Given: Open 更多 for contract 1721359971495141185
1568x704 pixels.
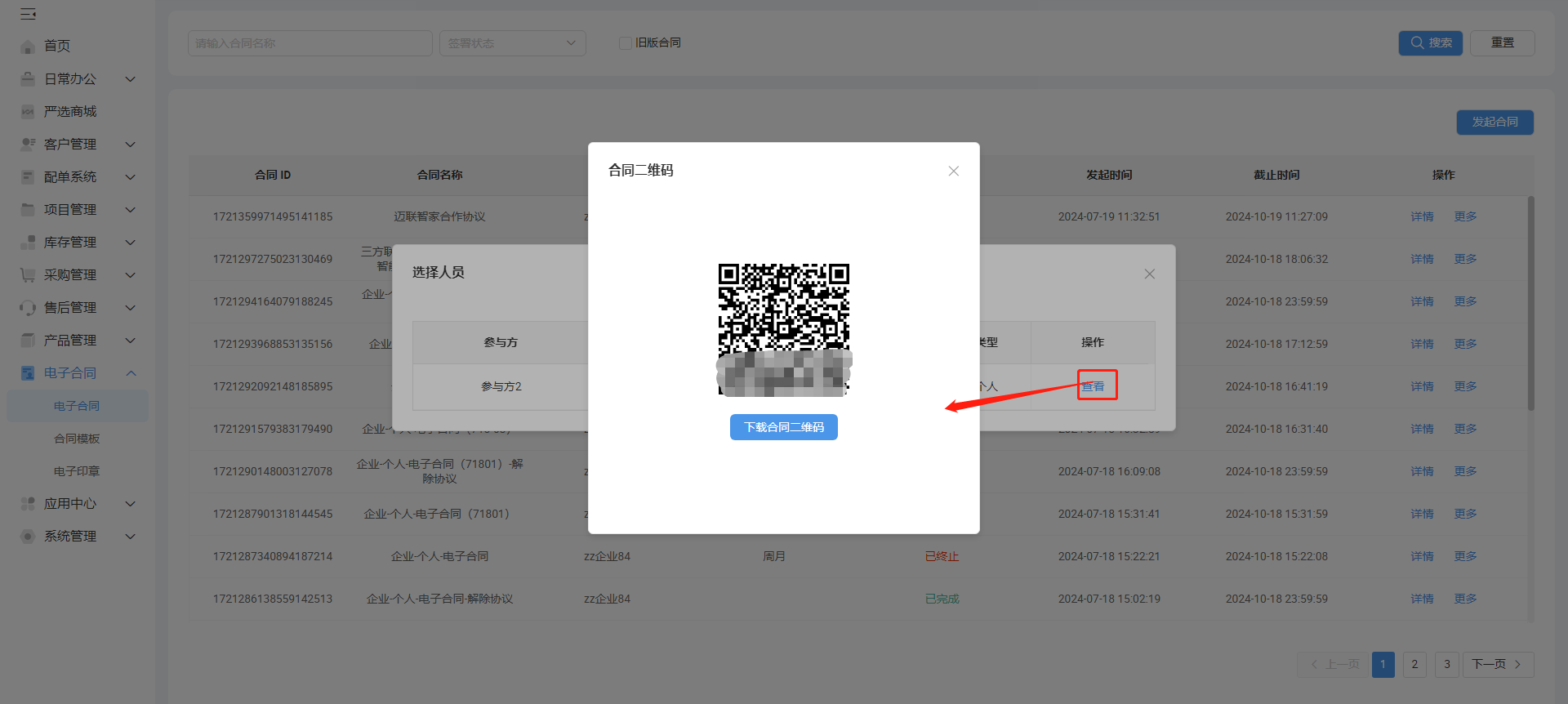Looking at the screenshot, I should point(1466,216).
